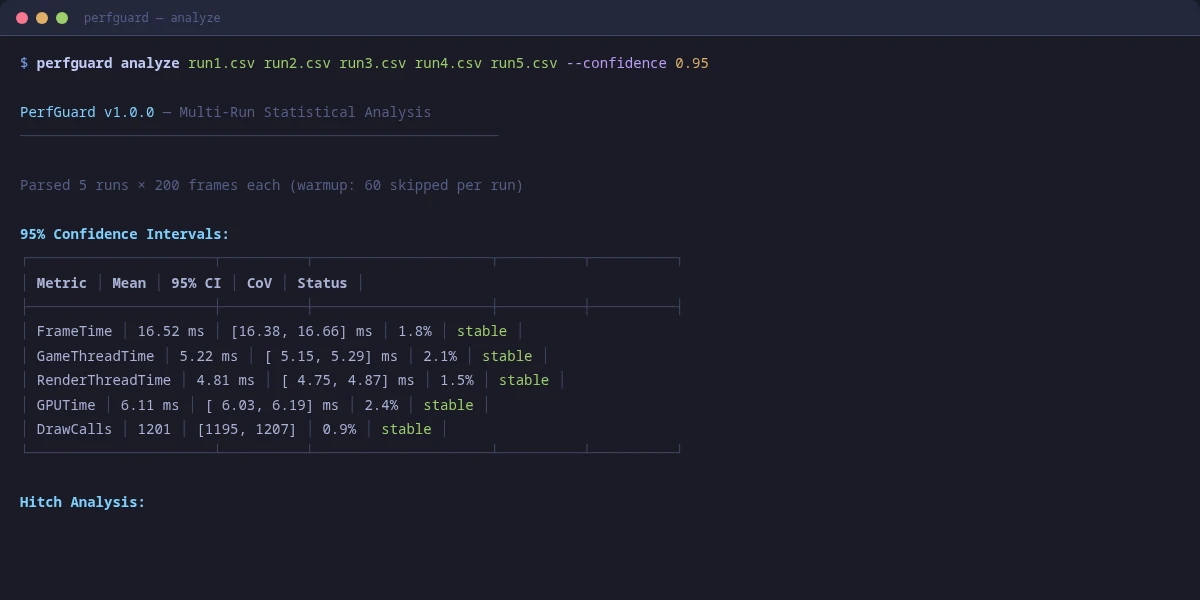Screen dimensions: 1200x600
Task: Click the CoV column header
Action: [259, 283]
